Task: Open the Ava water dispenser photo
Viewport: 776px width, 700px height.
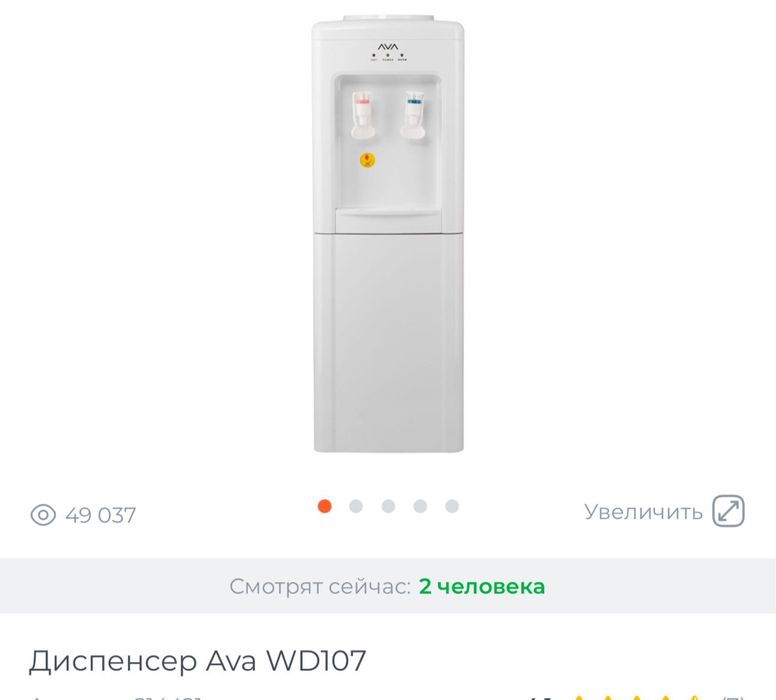Action: (x=388, y=234)
